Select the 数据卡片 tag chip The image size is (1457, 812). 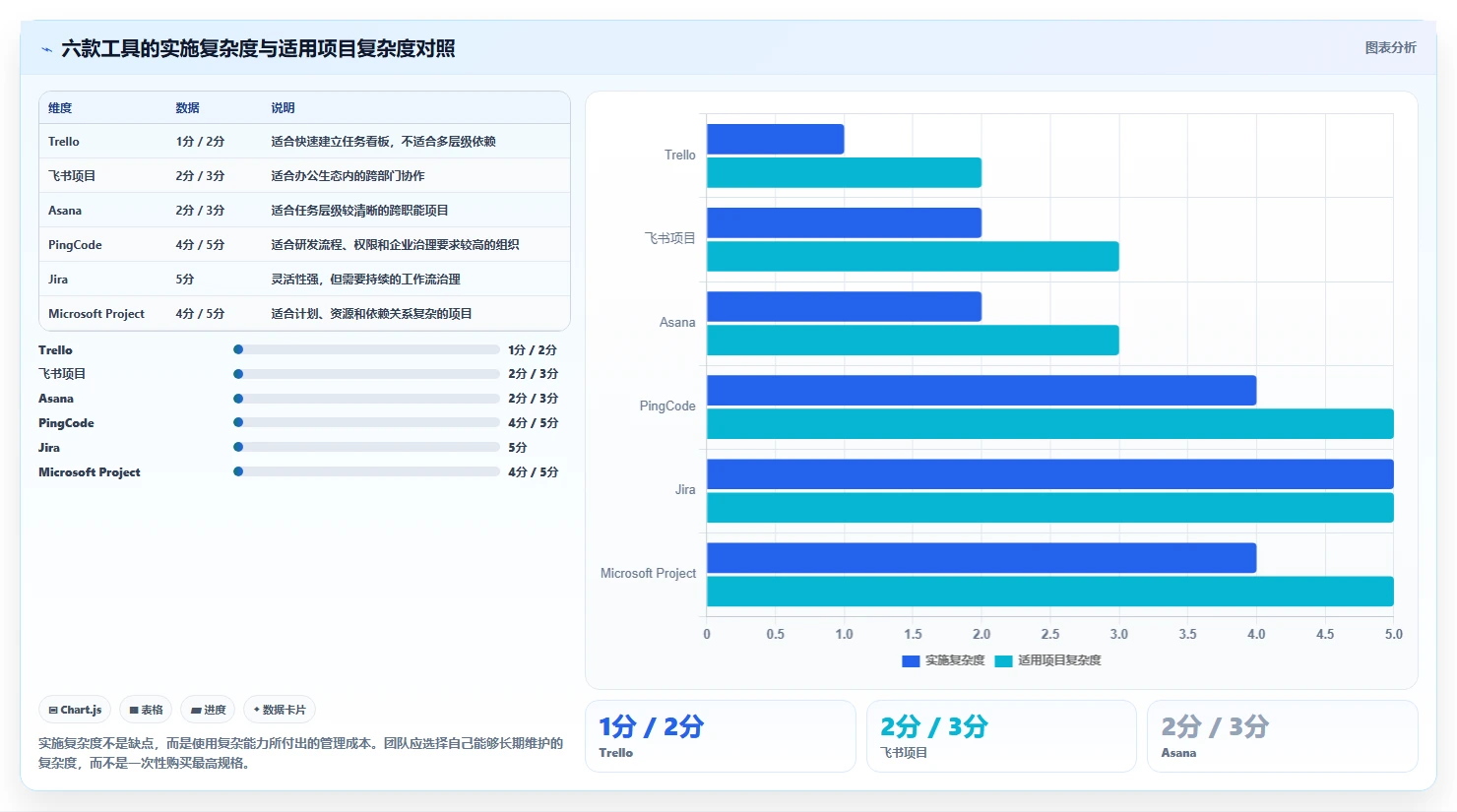(x=280, y=710)
